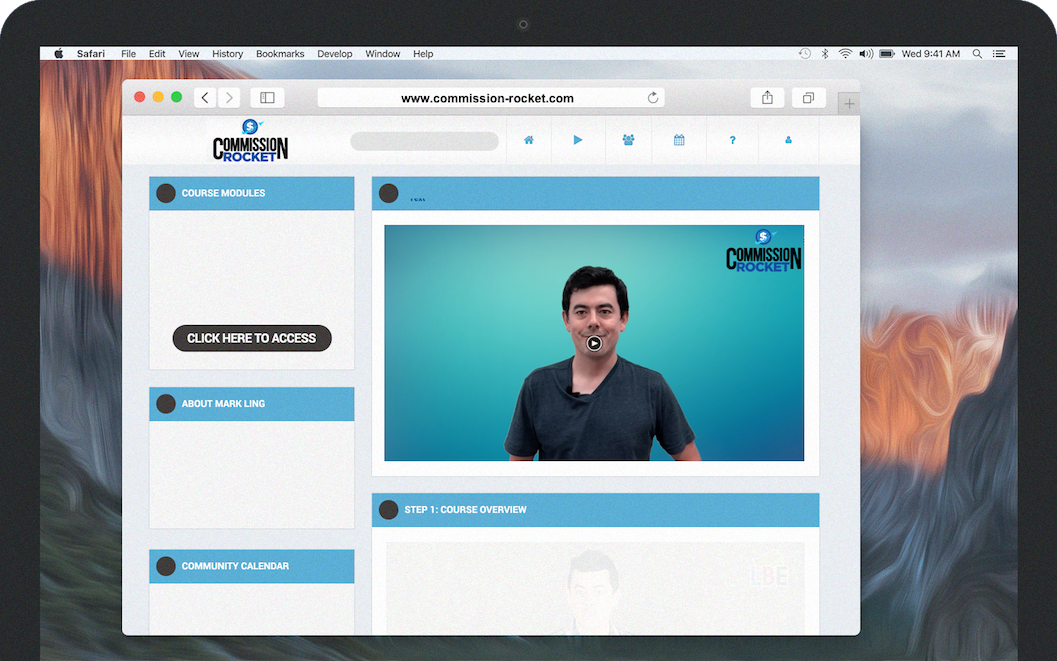
Task: Open the Safari share button
Action: point(767,98)
